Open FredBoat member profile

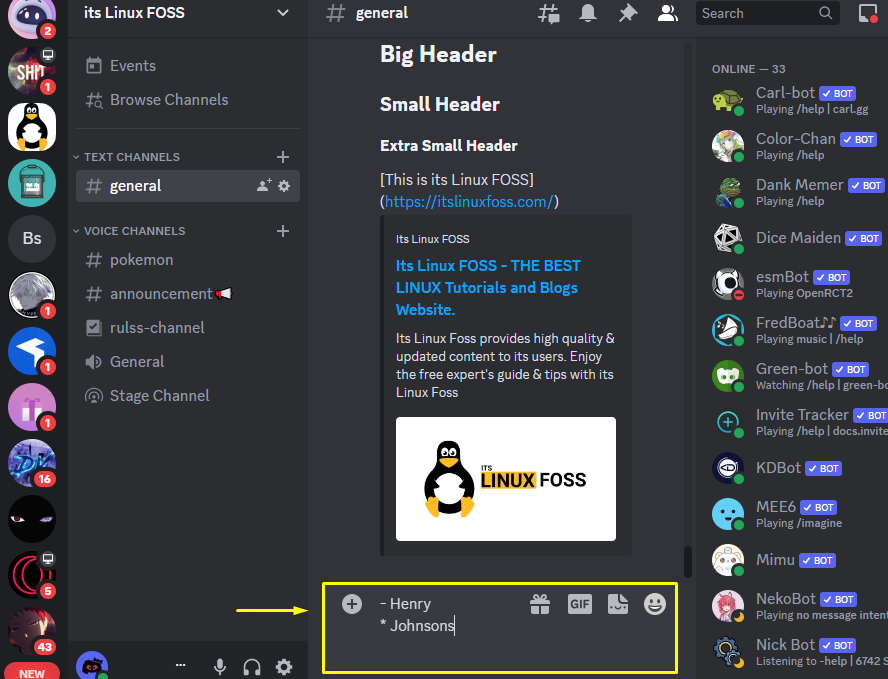(795, 330)
